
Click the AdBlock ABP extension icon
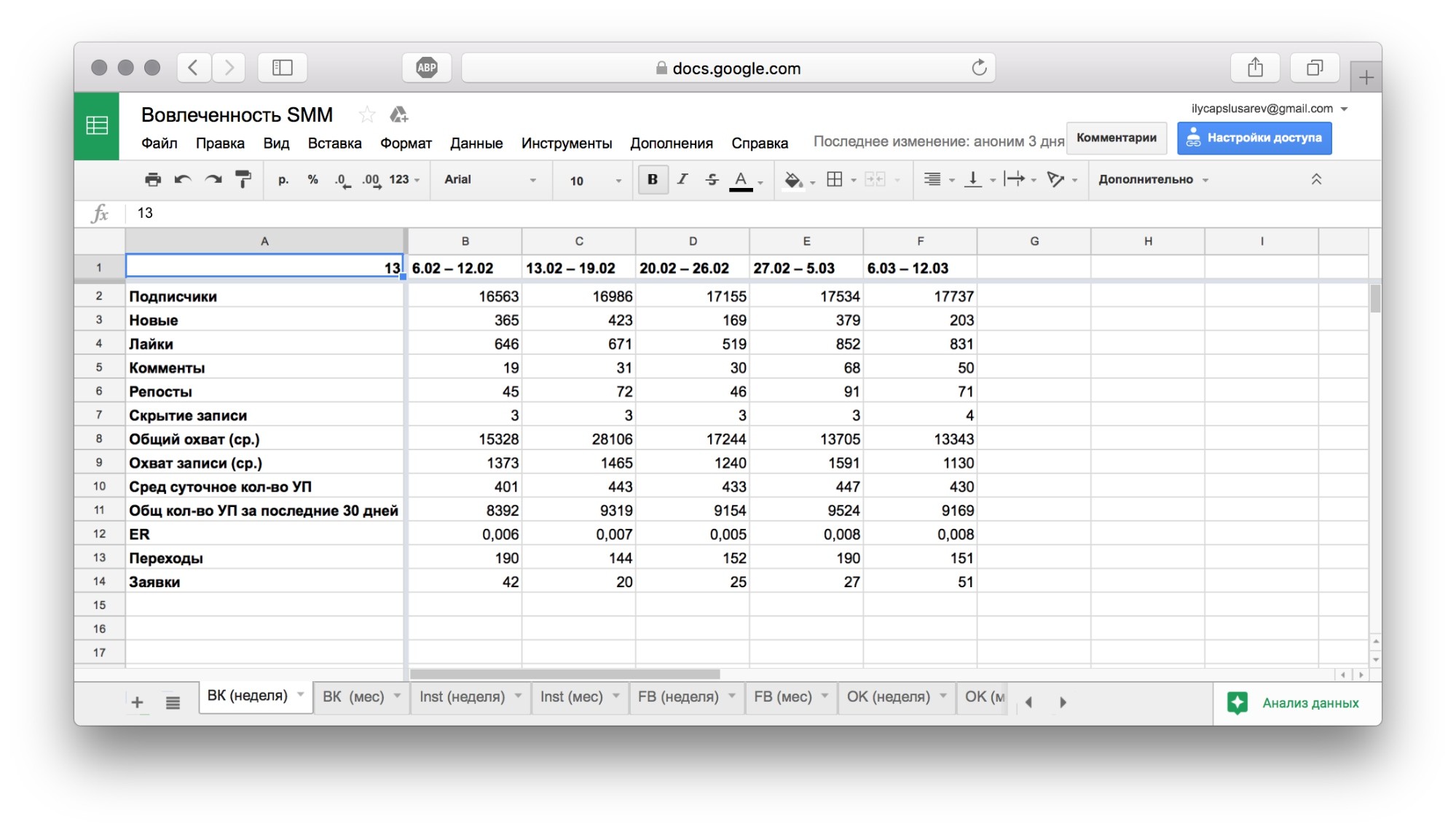[427, 68]
